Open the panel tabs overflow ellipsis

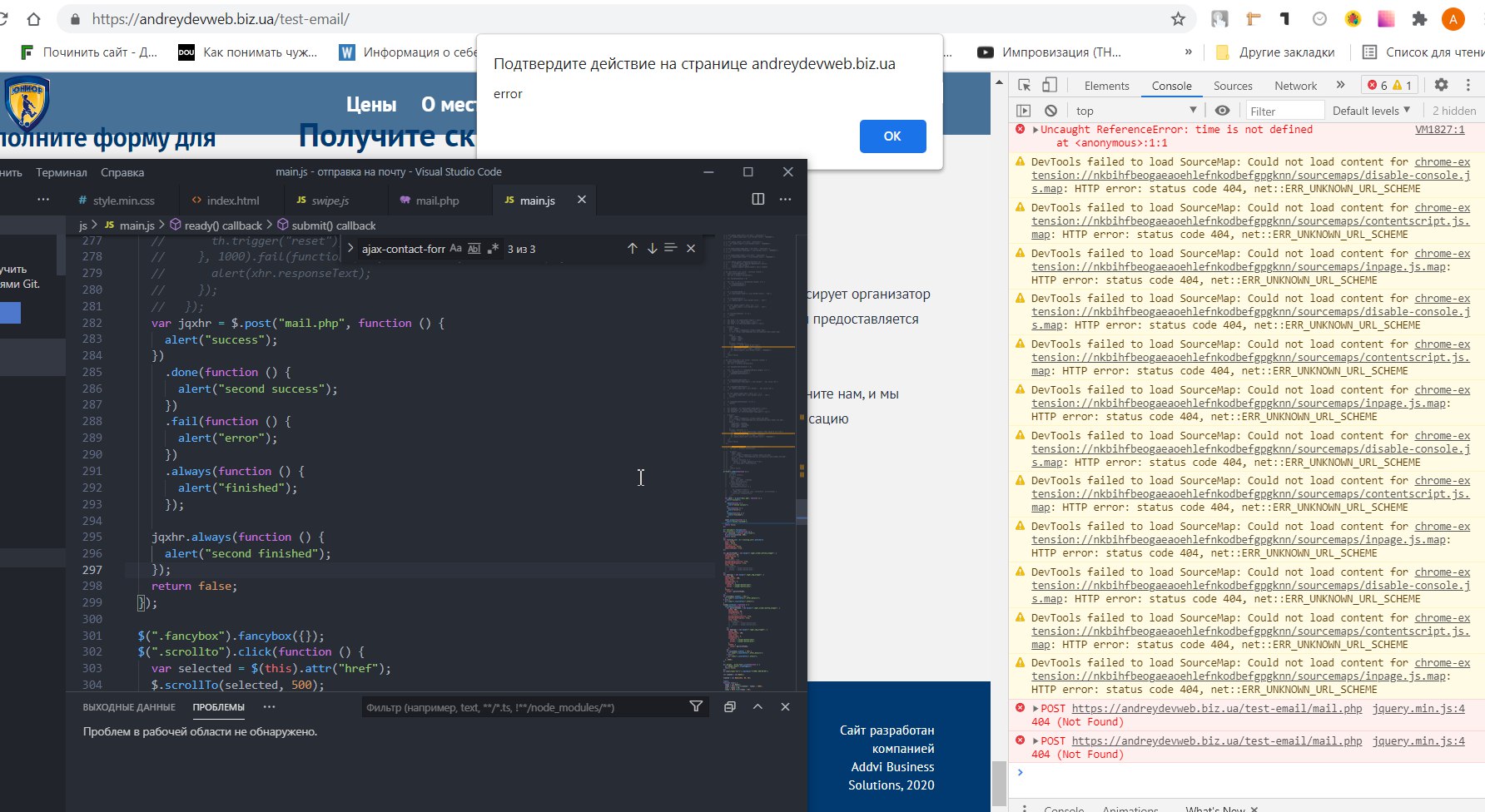[x=269, y=706]
